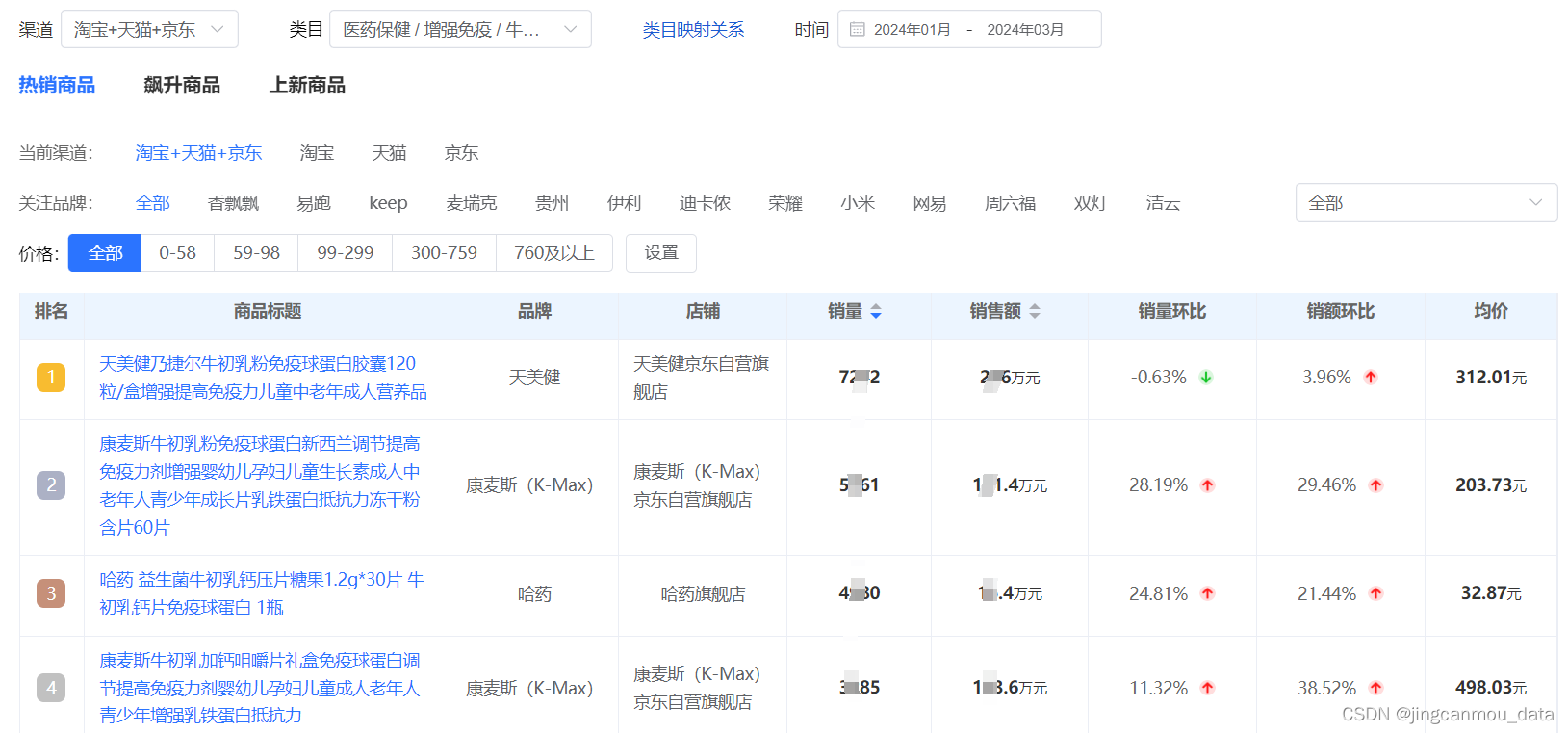
Task: Select 淘宝+天猫+京东 current channel filter
Action: pyautogui.click(x=198, y=153)
